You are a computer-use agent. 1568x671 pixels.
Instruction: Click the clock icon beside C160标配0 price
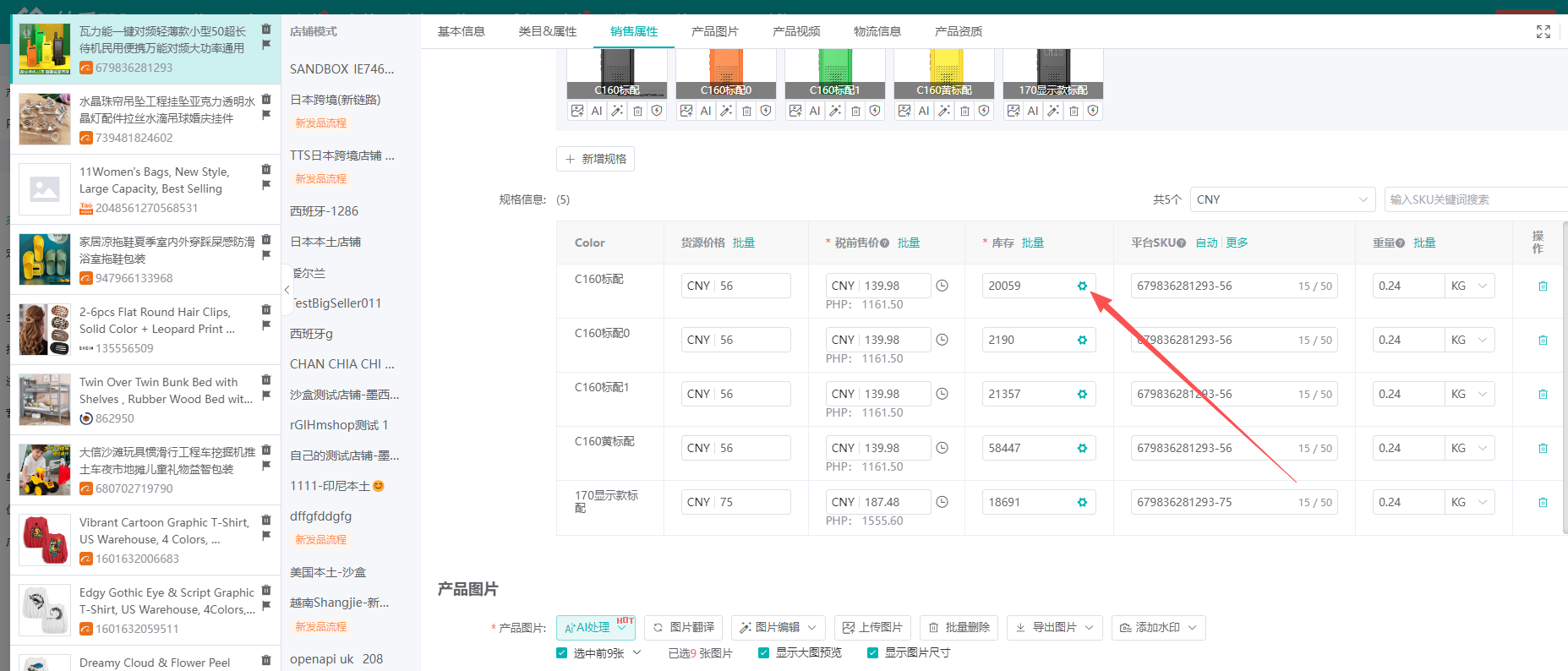pyautogui.click(x=942, y=340)
